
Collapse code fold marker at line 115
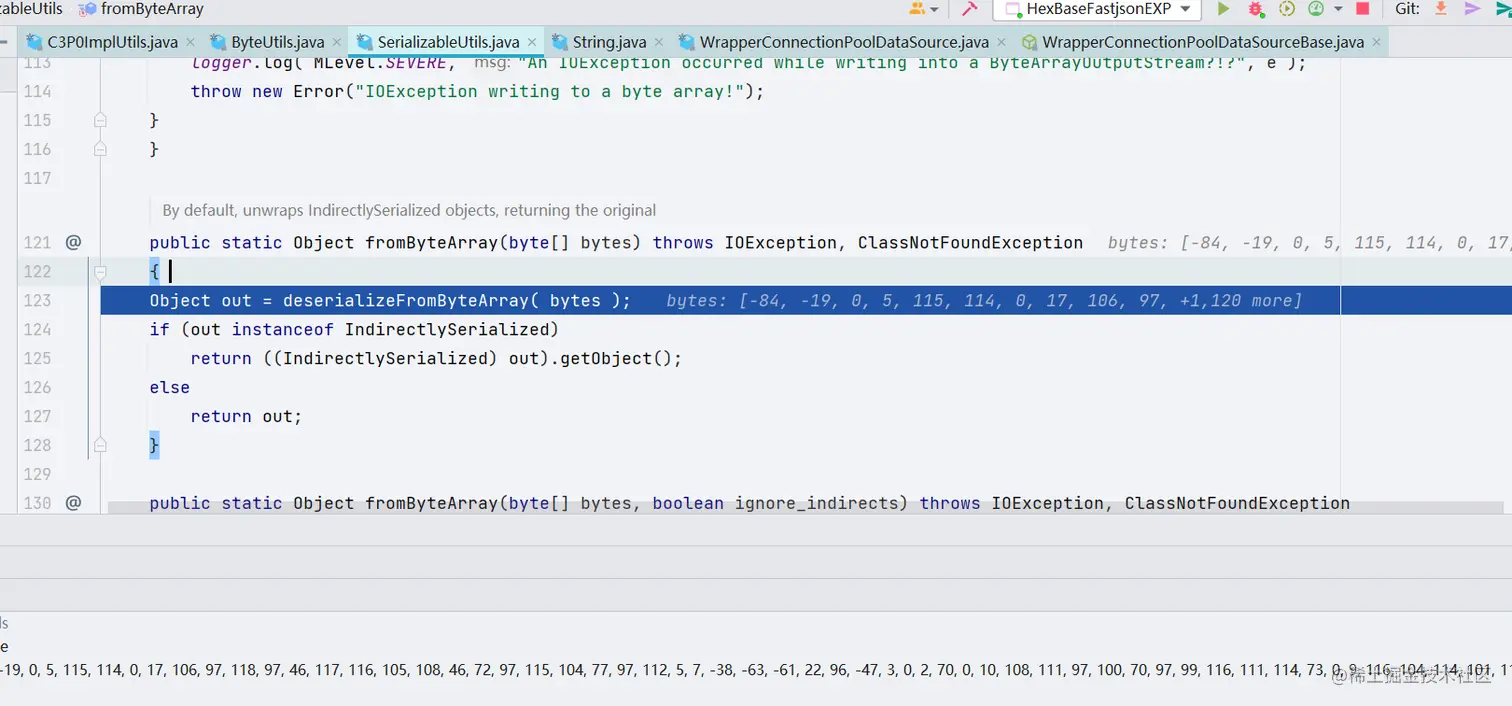click(x=100, y=120)
